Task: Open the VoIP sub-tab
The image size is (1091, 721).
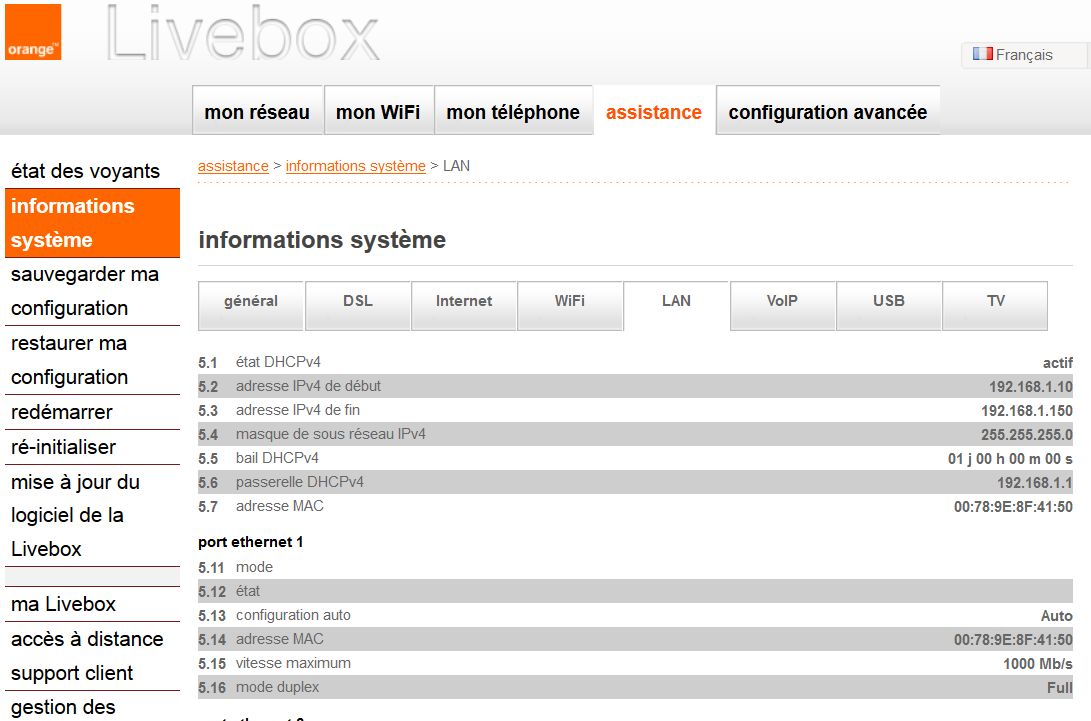Action: pos(782,301)
